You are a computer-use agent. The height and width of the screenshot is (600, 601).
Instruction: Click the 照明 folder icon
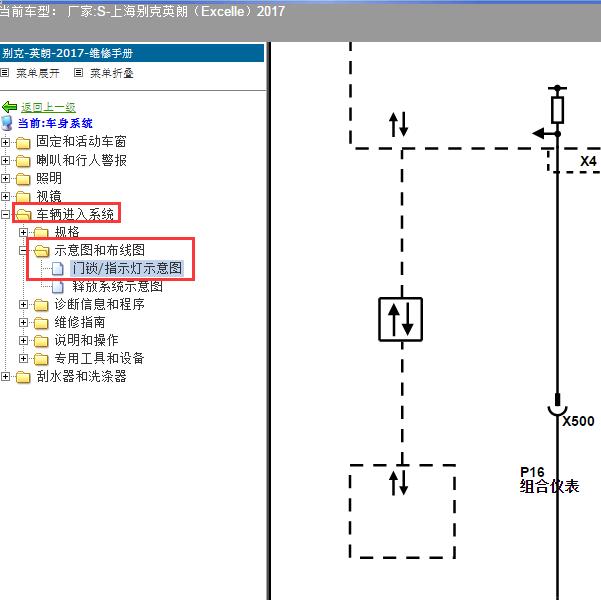pyautogui.click(x=23, y=179)
